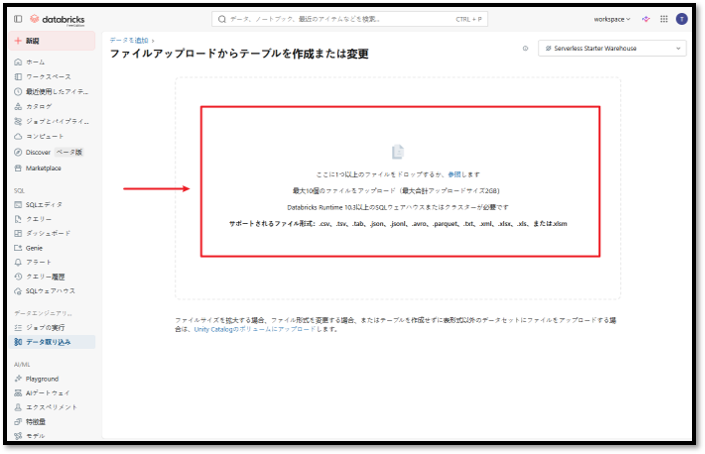Open the Serverless Starter Warehouse dropdown
The height and width of the screenshot is (454, 705).
pyautogui.click(x=612, y=48)
